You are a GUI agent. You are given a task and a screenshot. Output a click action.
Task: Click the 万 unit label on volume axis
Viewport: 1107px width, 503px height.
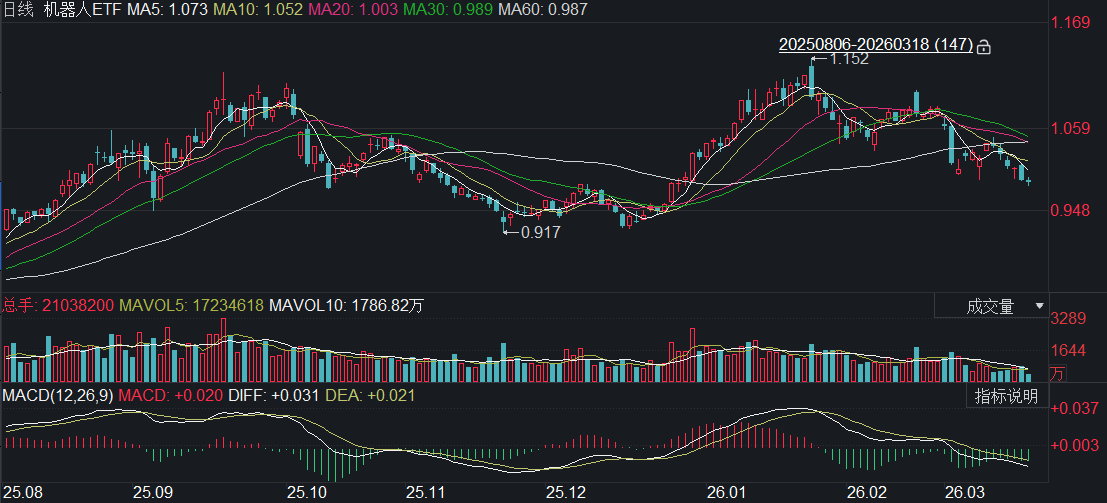point(1057,374)
